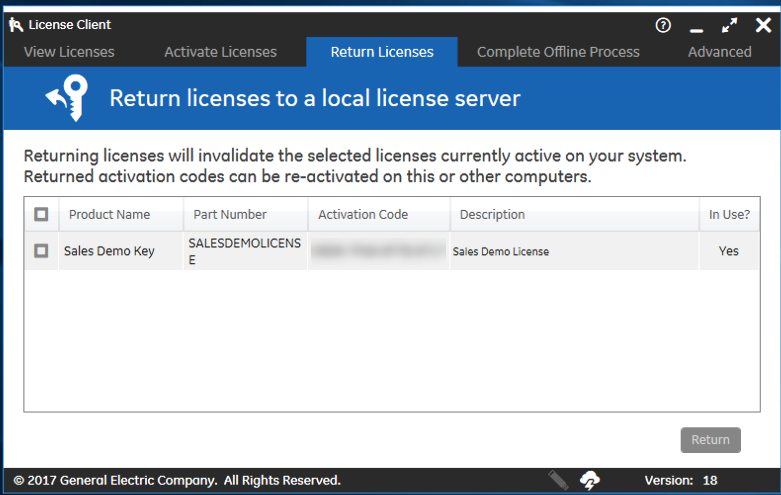Click the return key icon in blue banner
781x495 pixels.
[x=67, y=98]
